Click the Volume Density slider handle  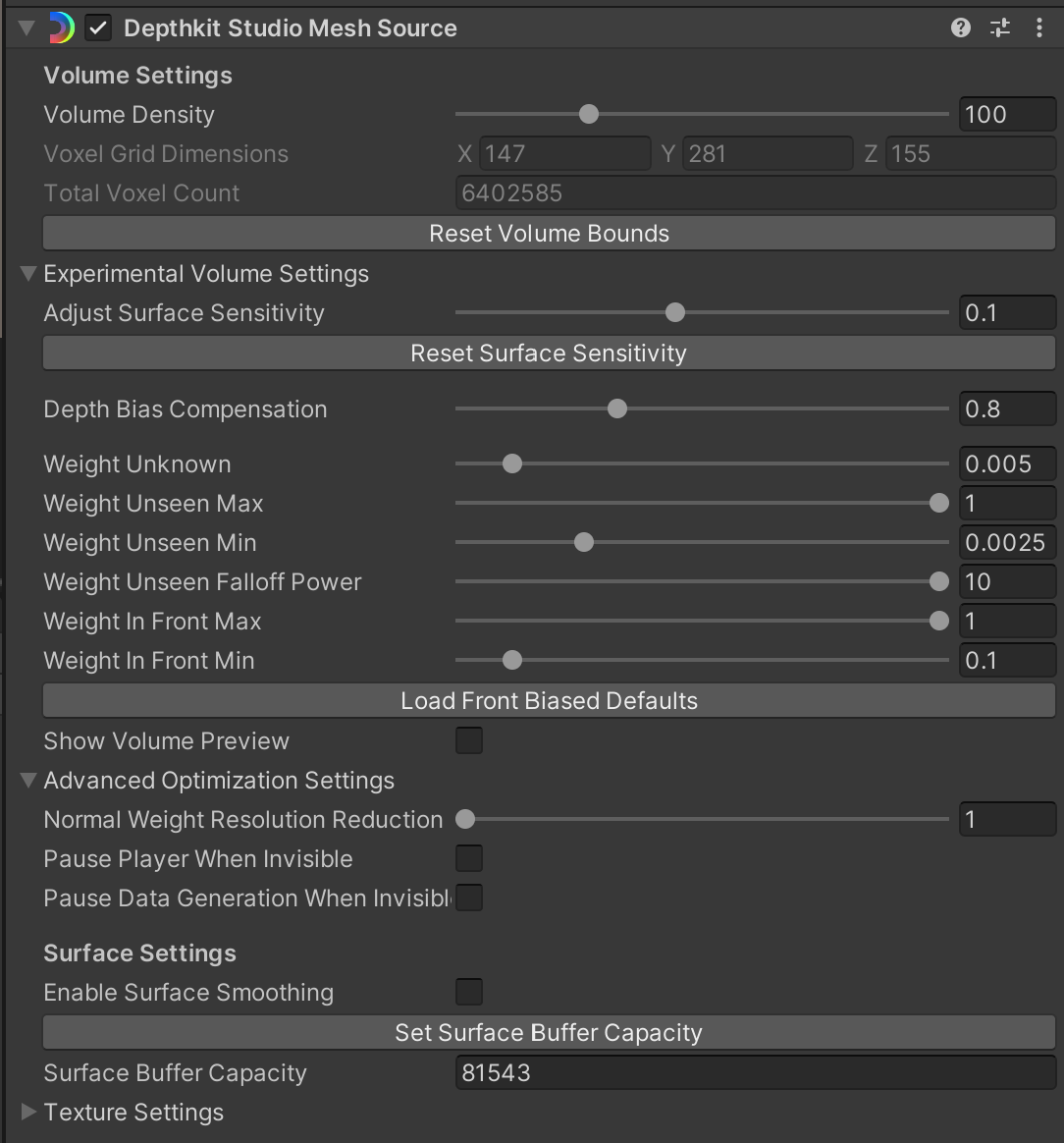click(x=589, y=115)
